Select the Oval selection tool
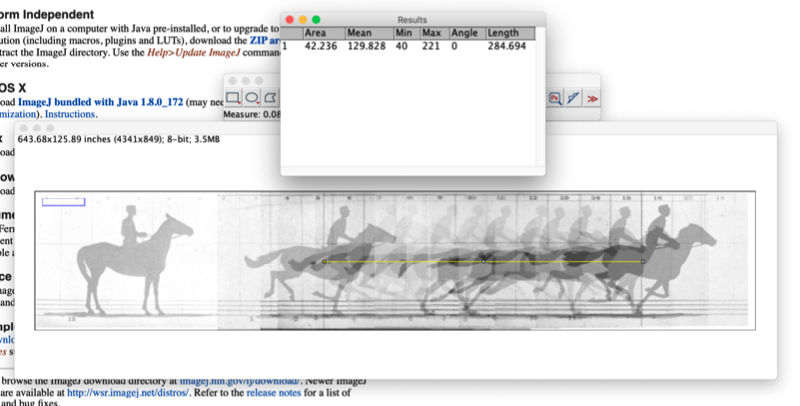 [252, 97]
